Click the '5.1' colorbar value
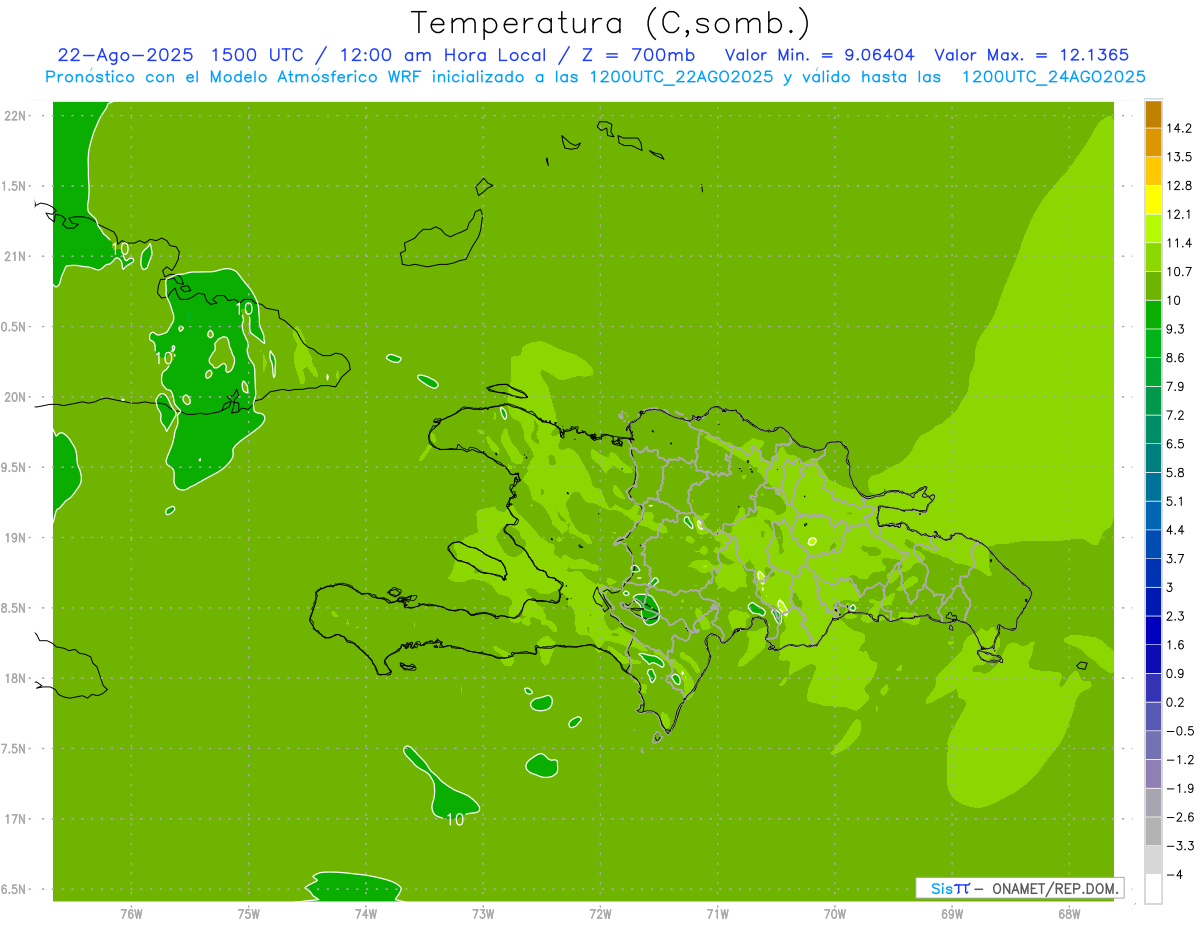Viewport: 1200px width, 927px height. (x=1176, y=501)
